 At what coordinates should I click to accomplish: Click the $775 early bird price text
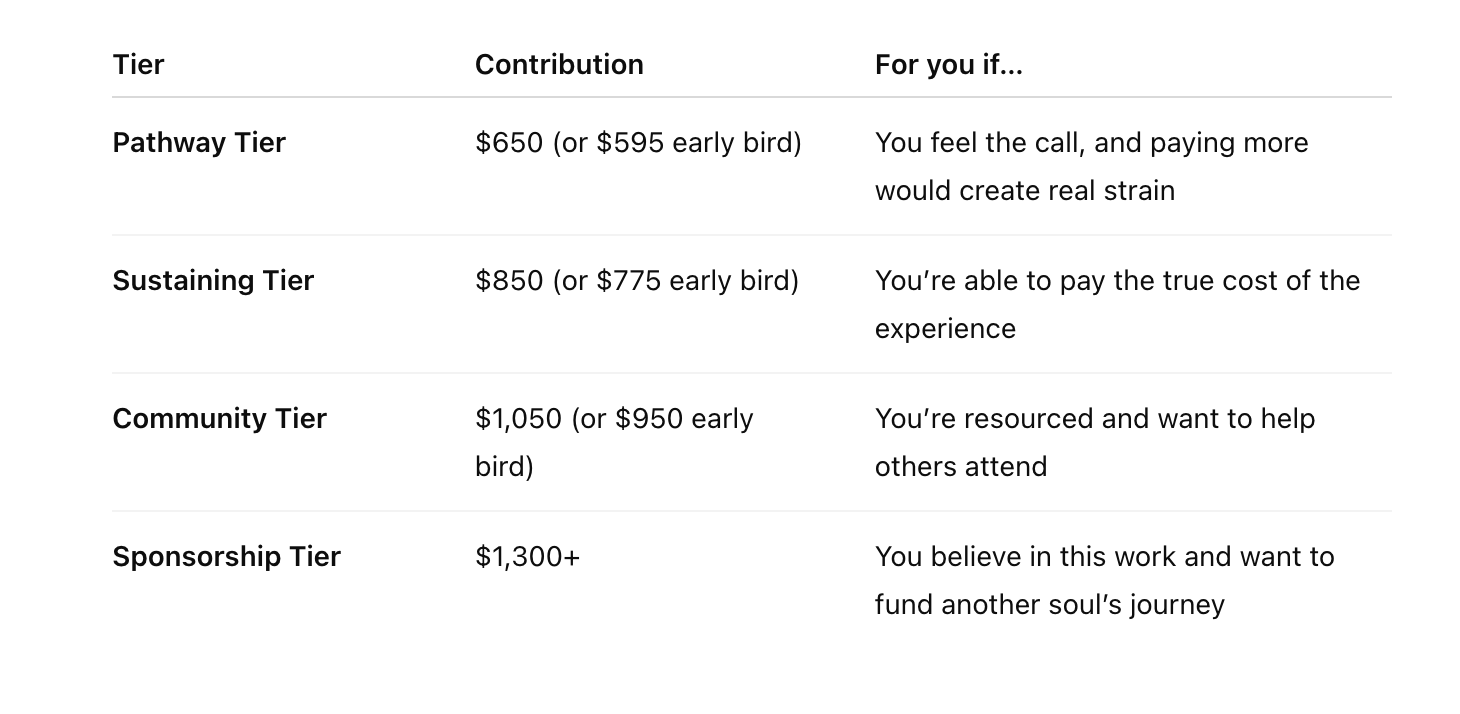point(630,281)
